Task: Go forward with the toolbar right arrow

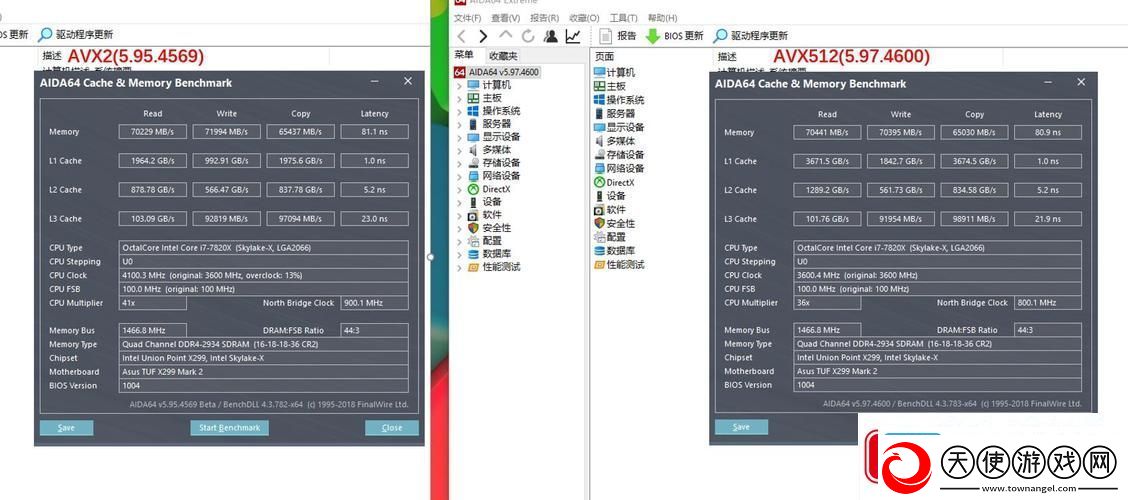Action: [483, 36]
